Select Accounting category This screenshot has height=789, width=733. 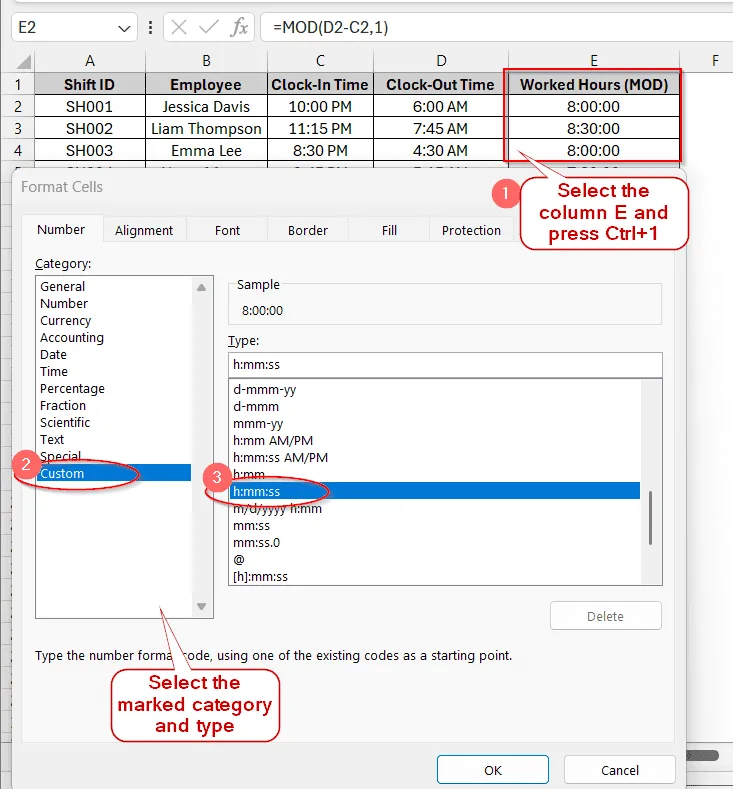(115, 338)
